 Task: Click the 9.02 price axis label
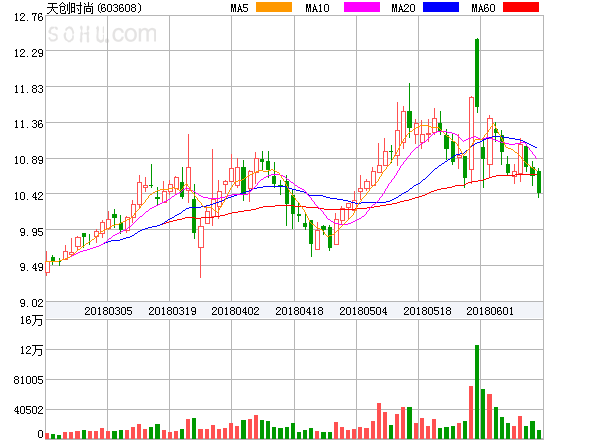click(x=31, y=303)
